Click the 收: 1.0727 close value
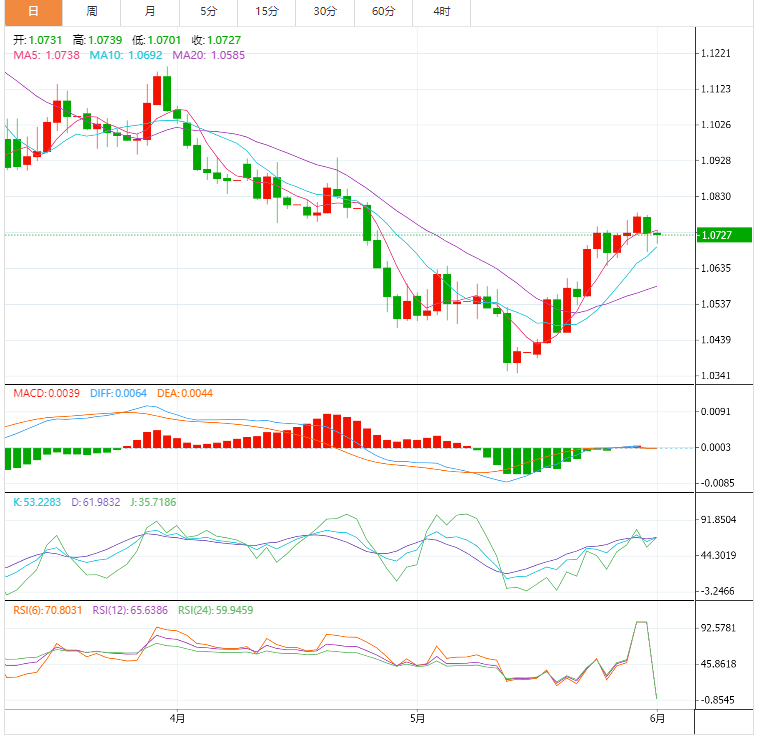 (216, 40)
